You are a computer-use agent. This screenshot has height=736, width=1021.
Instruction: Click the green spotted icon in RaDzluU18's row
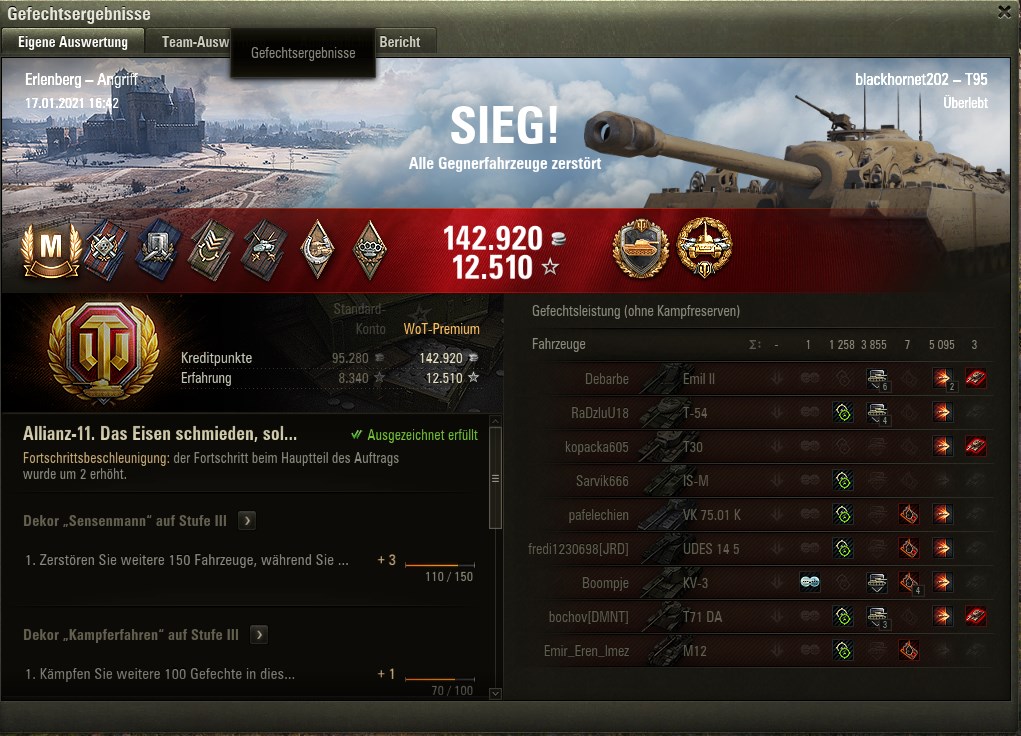(x=843, y=412)
